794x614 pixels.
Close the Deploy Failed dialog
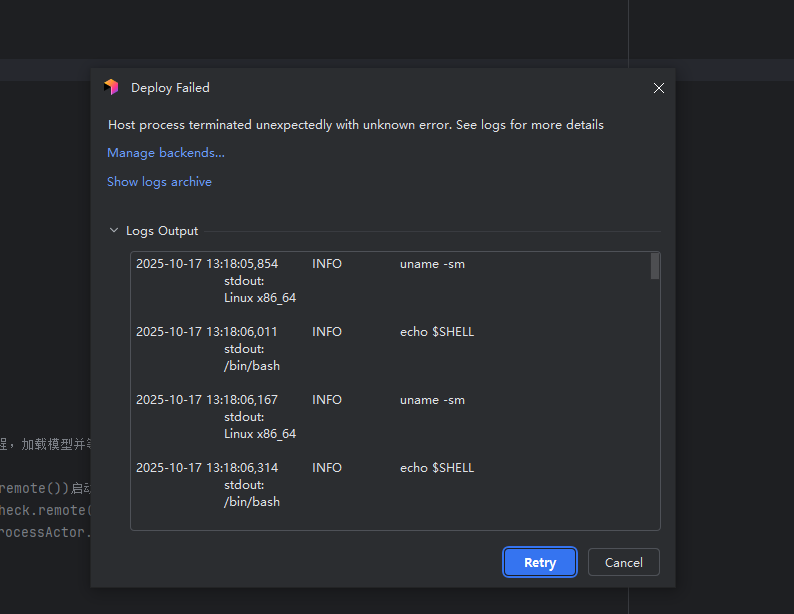(658, 88)
